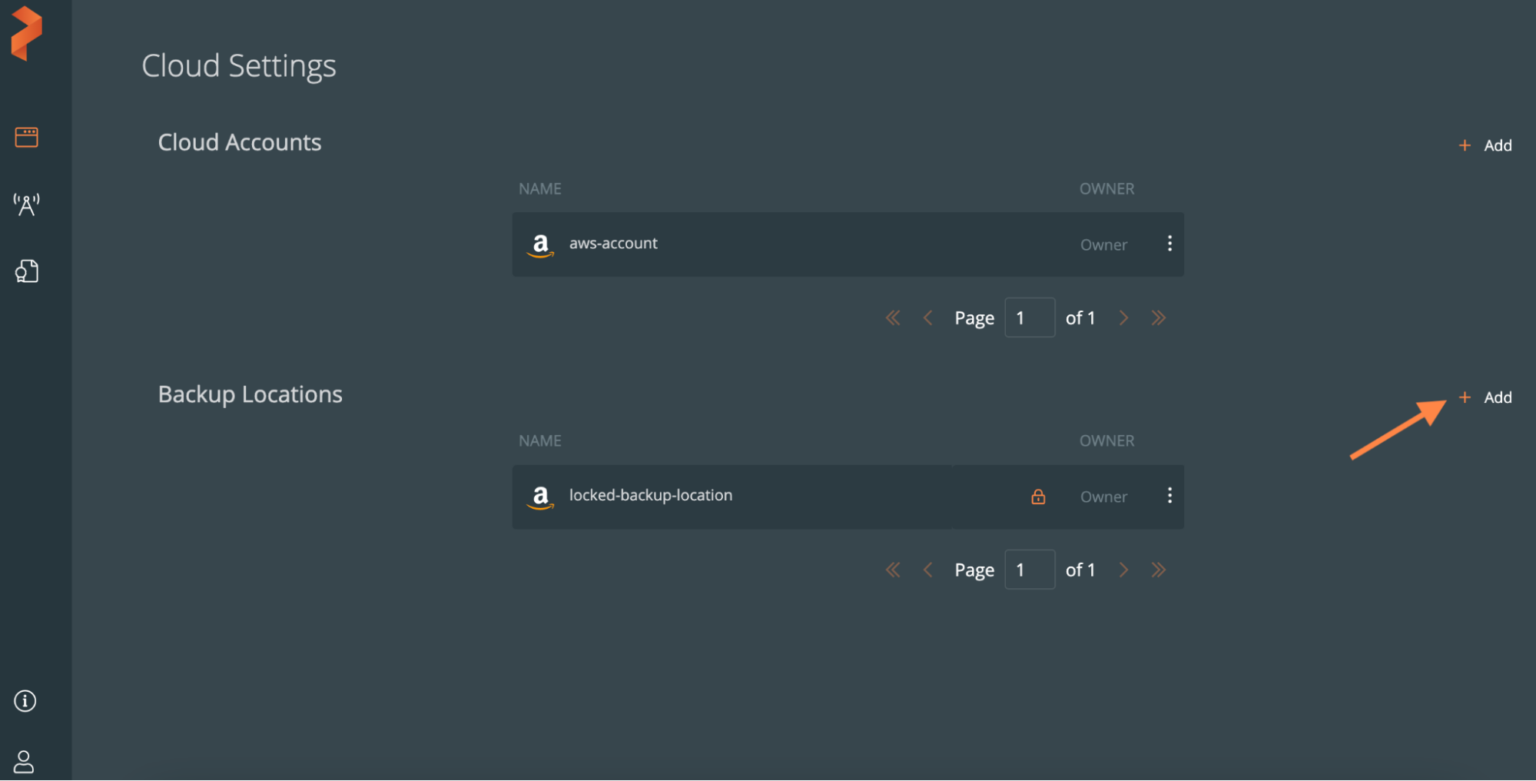This screenshot has height=781, width=1536.
Task: Click the NAME column header under Cloud Accounts
Action: point(540,189)
